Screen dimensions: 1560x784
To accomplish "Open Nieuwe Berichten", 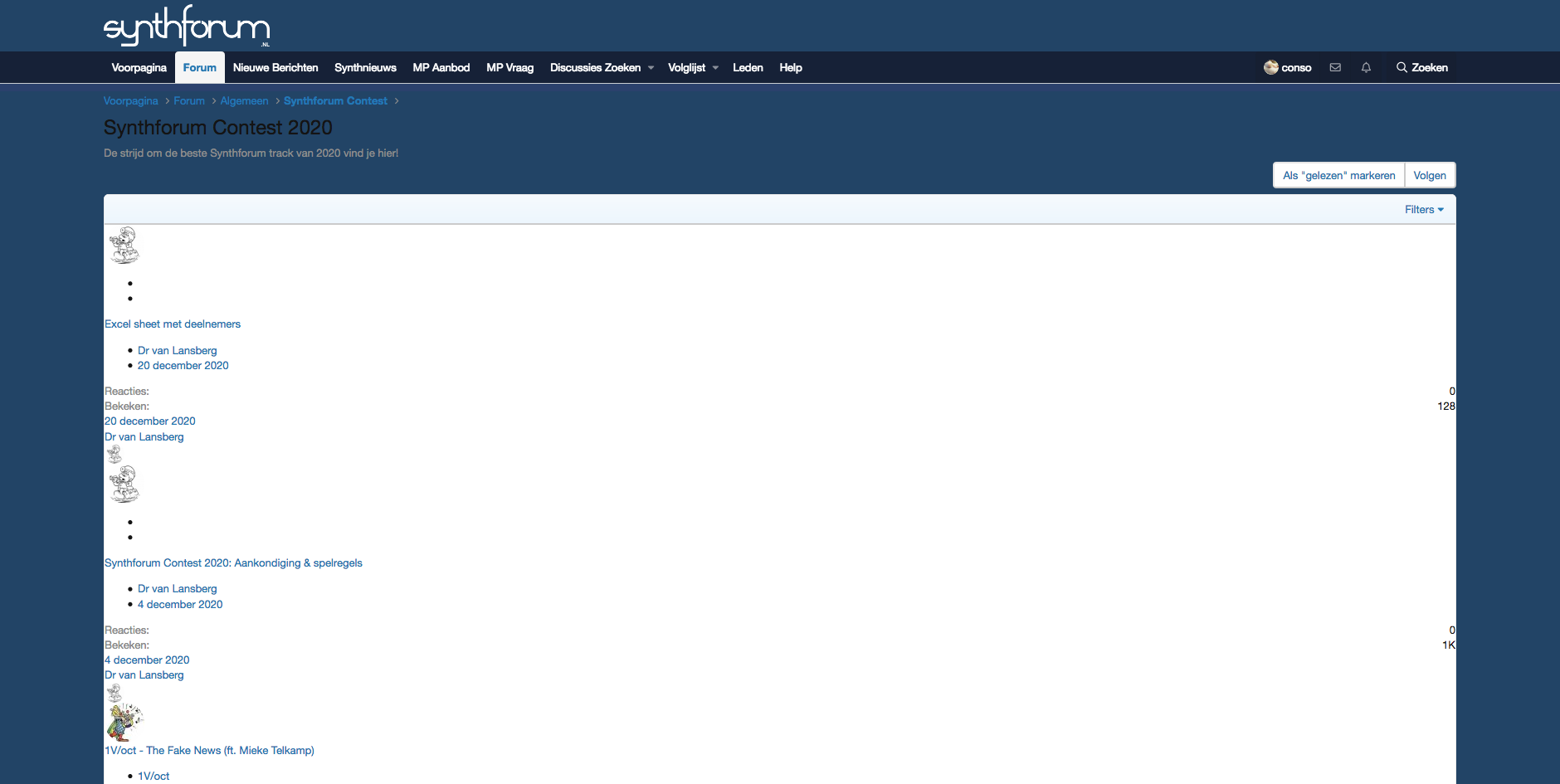I will (x=275, y=68).
